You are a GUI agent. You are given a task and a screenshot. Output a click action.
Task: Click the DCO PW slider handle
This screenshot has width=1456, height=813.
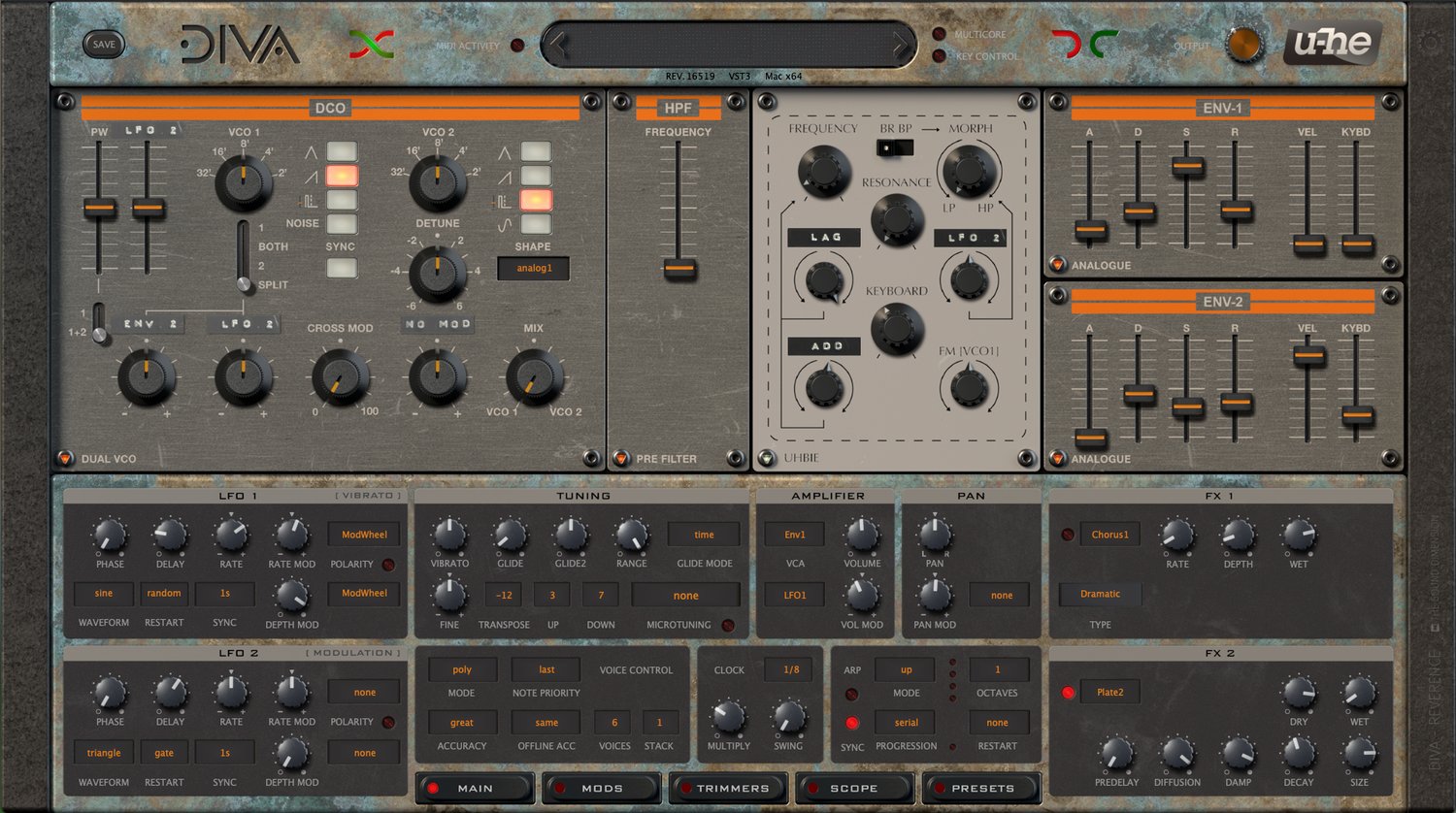pyautogui.click(x=99, y=208)
